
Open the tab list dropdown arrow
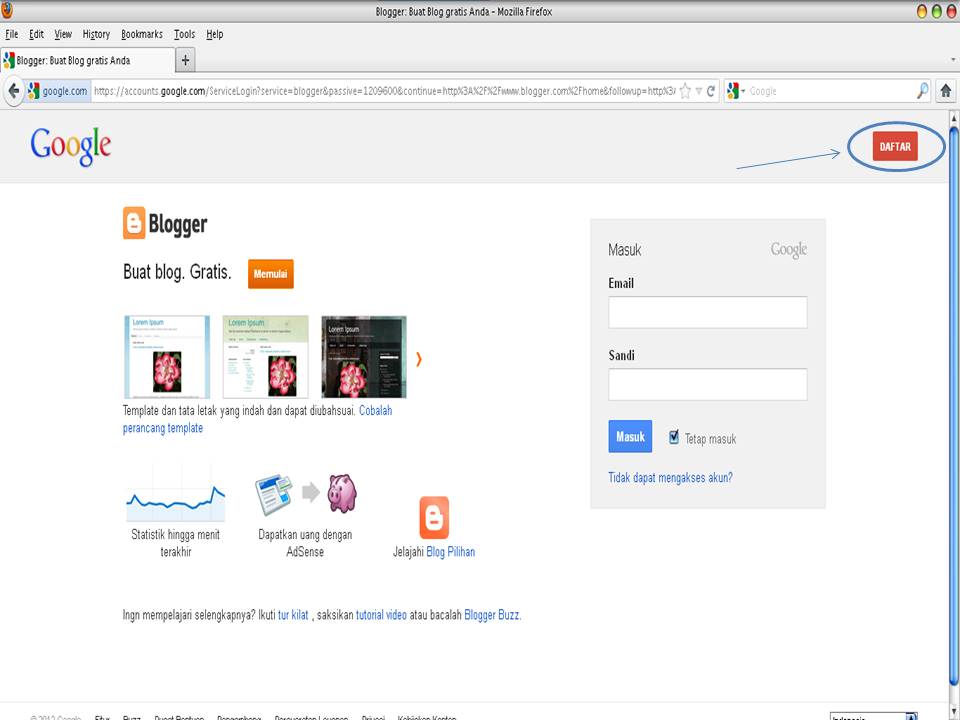953,60
